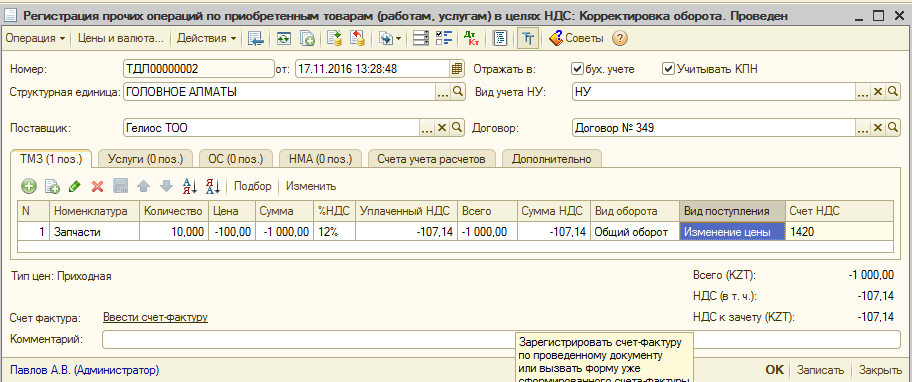This screenshot has height=382, width=912.
Task: Click the document date field
Action: (373, 69)
